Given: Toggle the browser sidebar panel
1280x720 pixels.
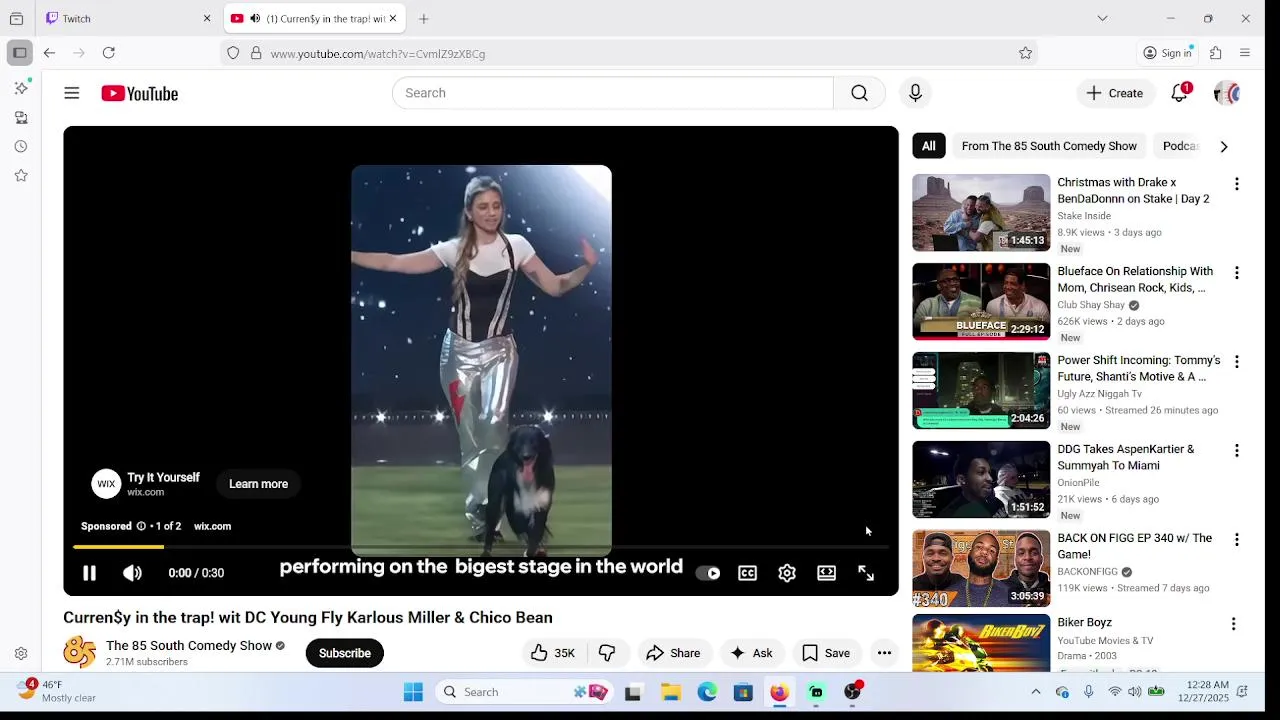Looking at the screenshot, I should (20, 53).
